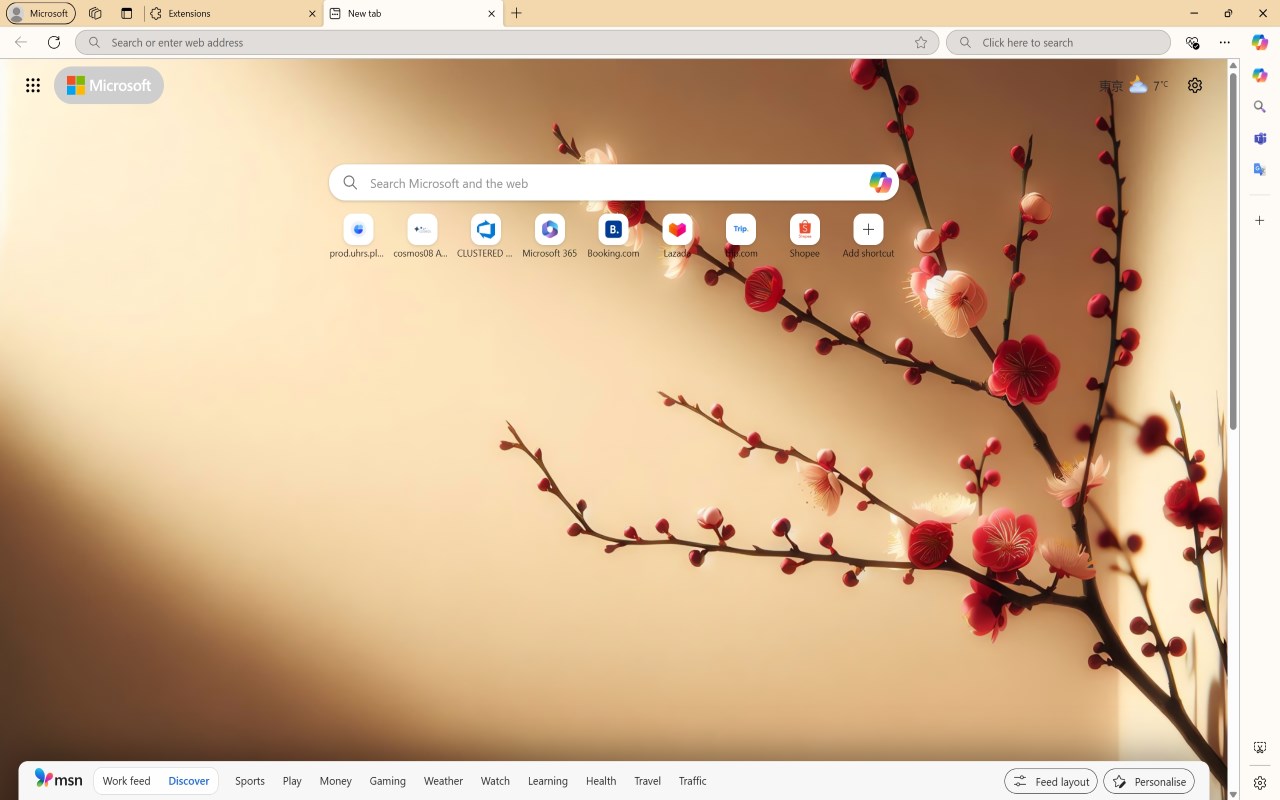The image size is (1280, 800).
Task: Open the Gaming feed category
Action: (387, 781)
